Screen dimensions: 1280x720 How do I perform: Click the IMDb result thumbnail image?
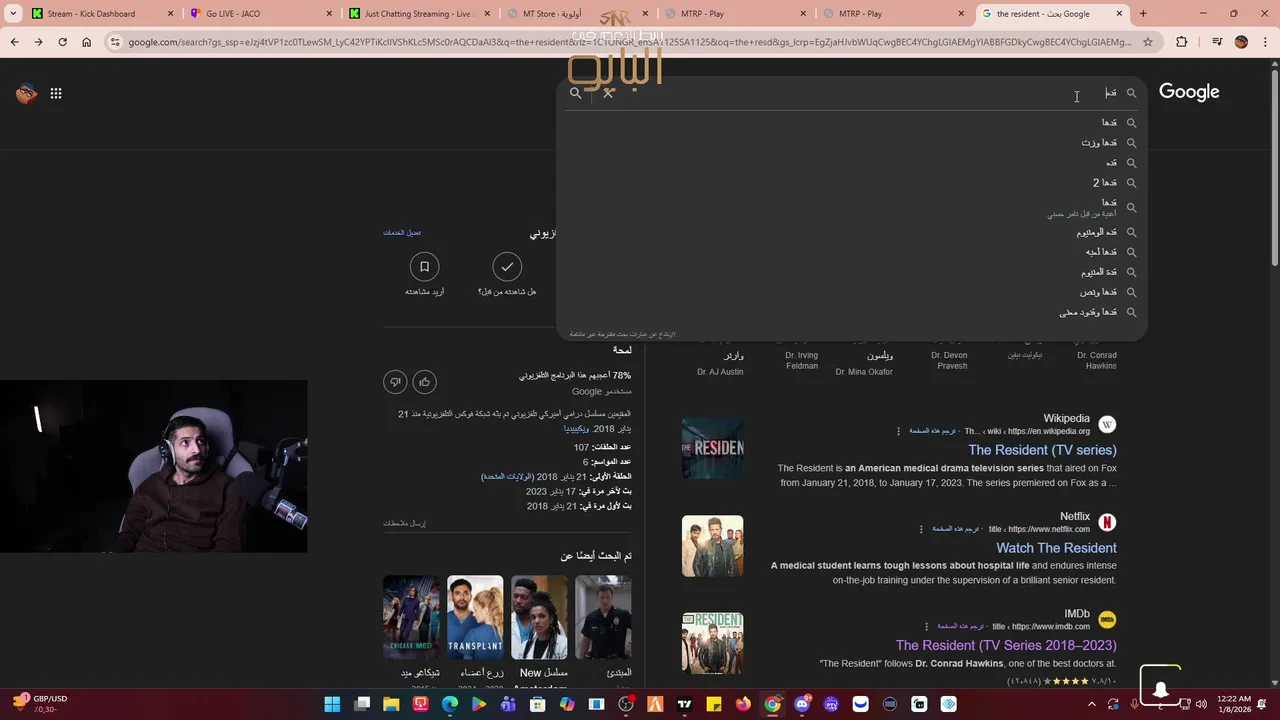pyautogui.click(x=712, y=644)
